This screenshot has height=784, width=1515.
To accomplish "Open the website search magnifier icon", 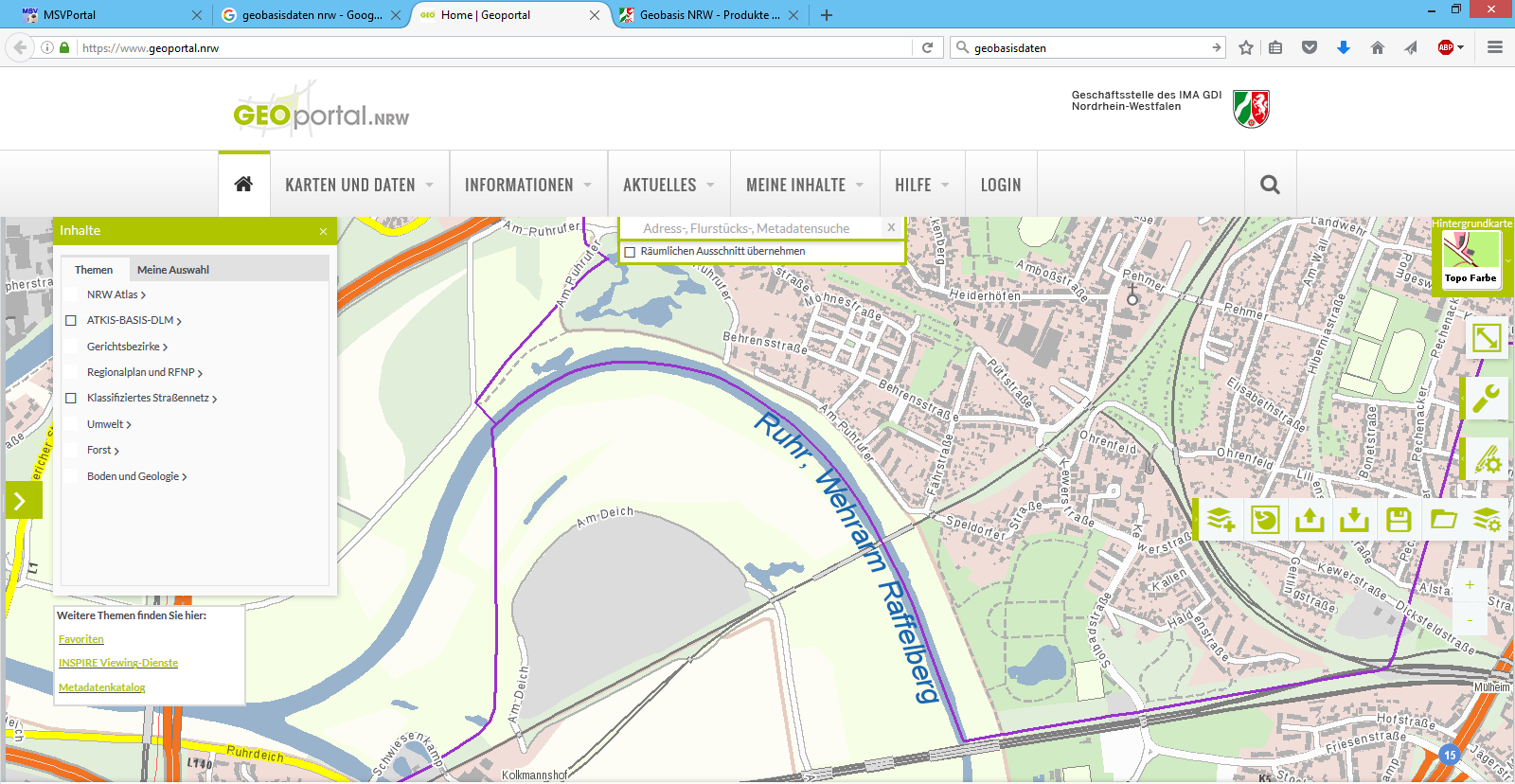I will click(1270, 186).
